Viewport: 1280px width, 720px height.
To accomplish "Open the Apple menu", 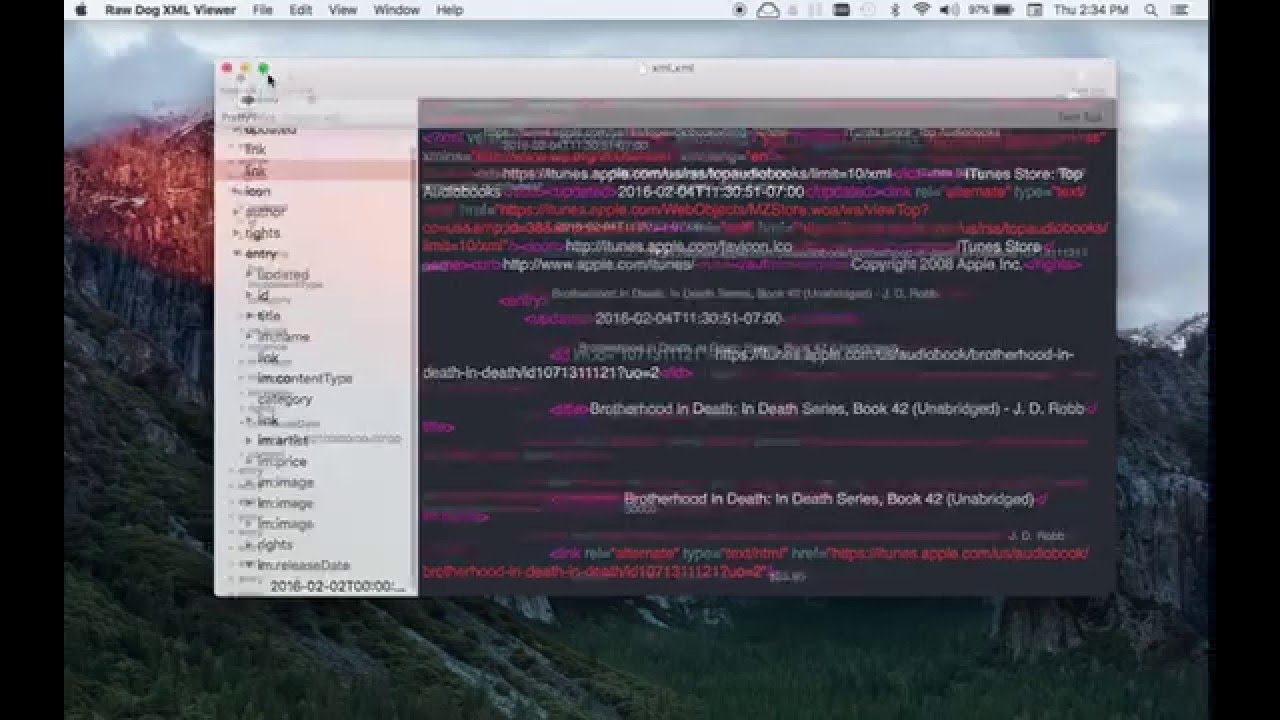I will click(x=81, y=10).
